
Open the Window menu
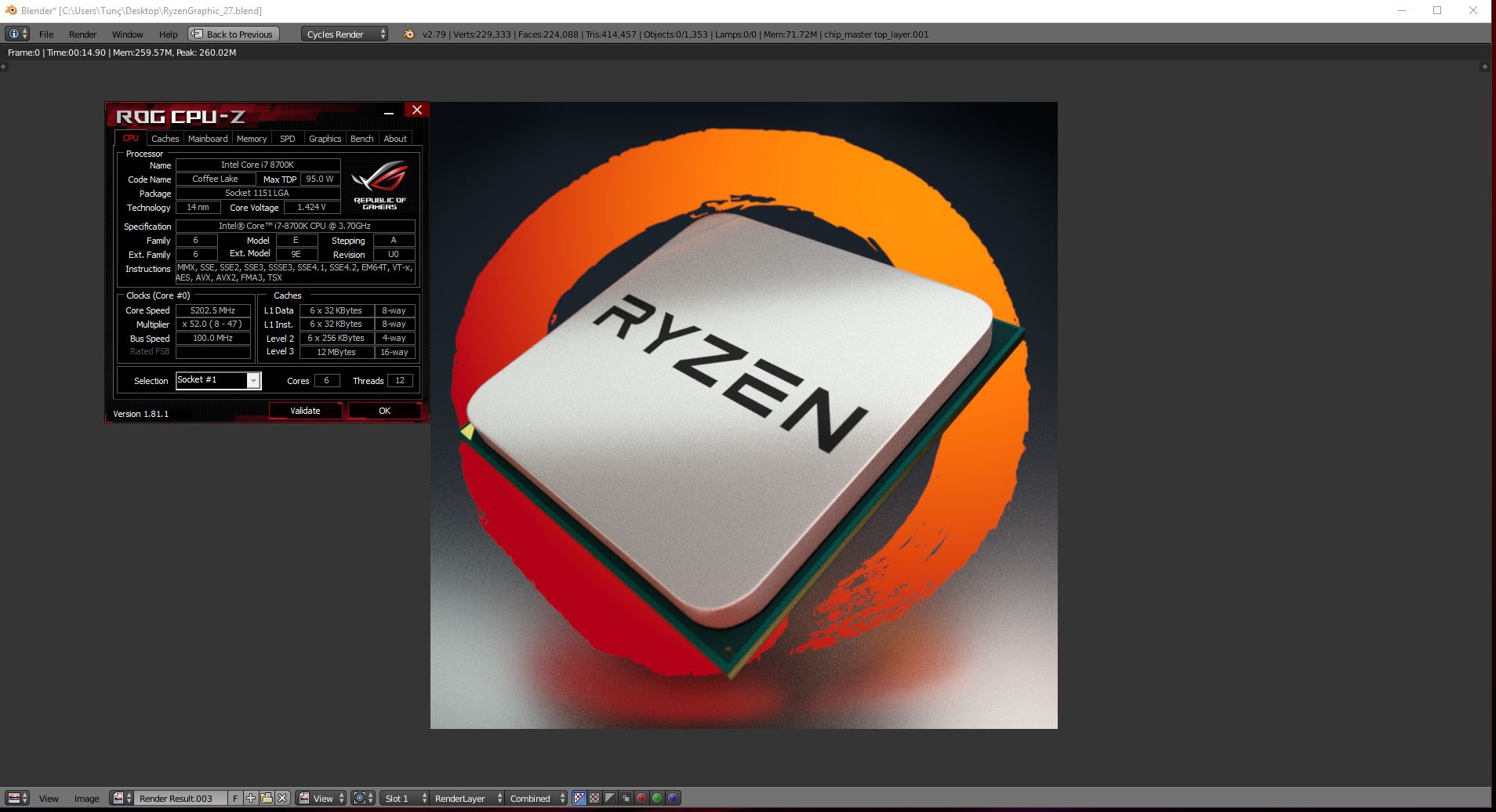[x=127, y=34]
